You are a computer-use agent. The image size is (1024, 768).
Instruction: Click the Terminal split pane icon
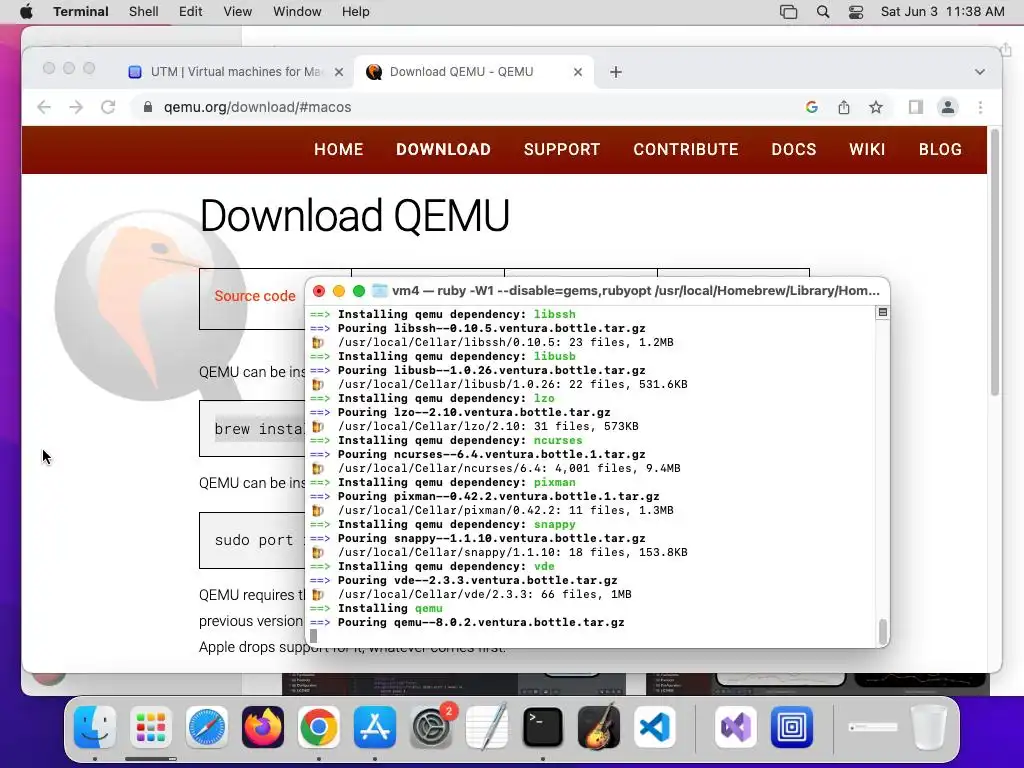tap(882, 312)
